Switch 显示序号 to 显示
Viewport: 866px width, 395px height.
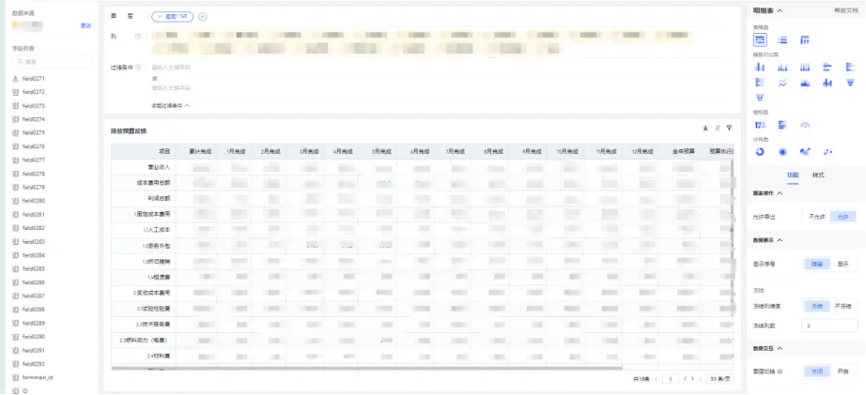click(x=843, y=264)
